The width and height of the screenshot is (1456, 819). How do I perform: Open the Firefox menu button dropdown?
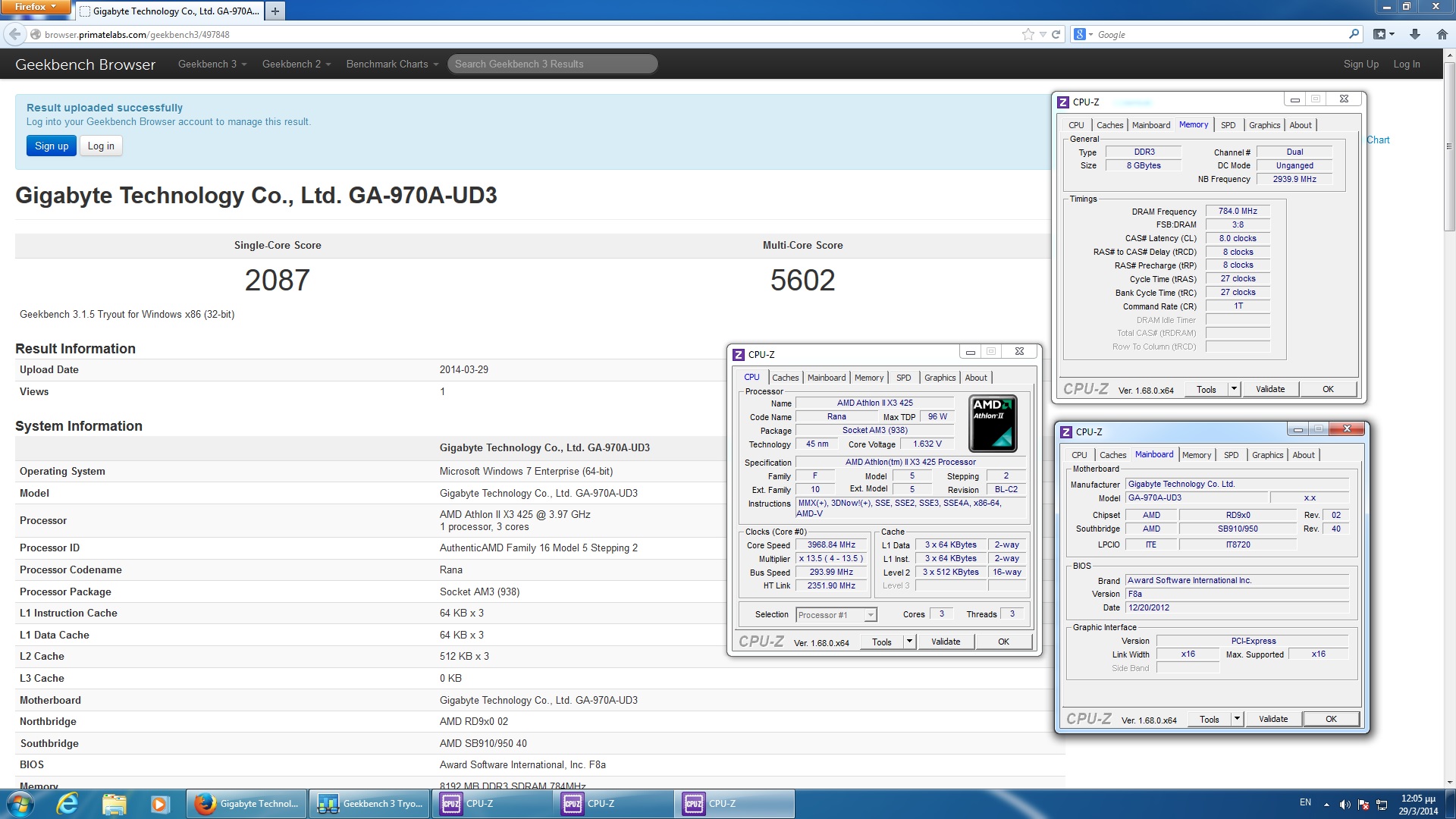[35, 7]
